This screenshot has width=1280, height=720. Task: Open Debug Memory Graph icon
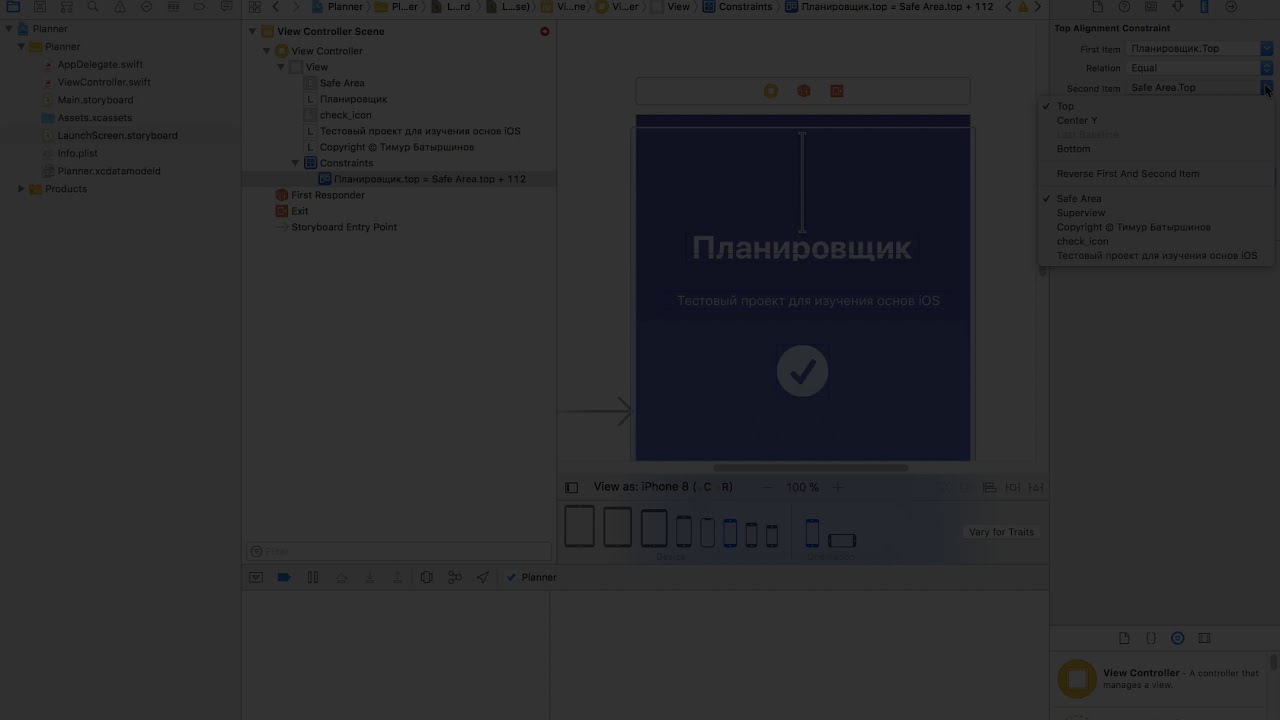(455, 577)
